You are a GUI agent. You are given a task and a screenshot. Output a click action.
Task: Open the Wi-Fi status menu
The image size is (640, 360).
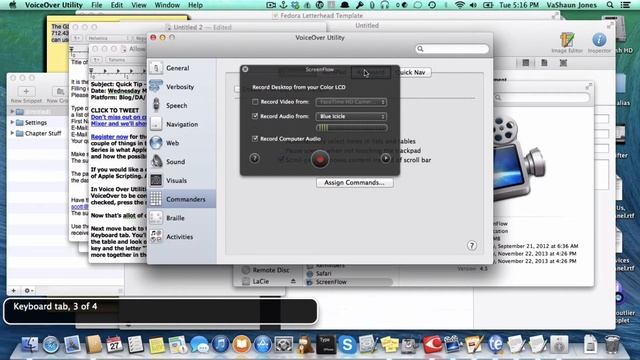(x=460, y=5)
